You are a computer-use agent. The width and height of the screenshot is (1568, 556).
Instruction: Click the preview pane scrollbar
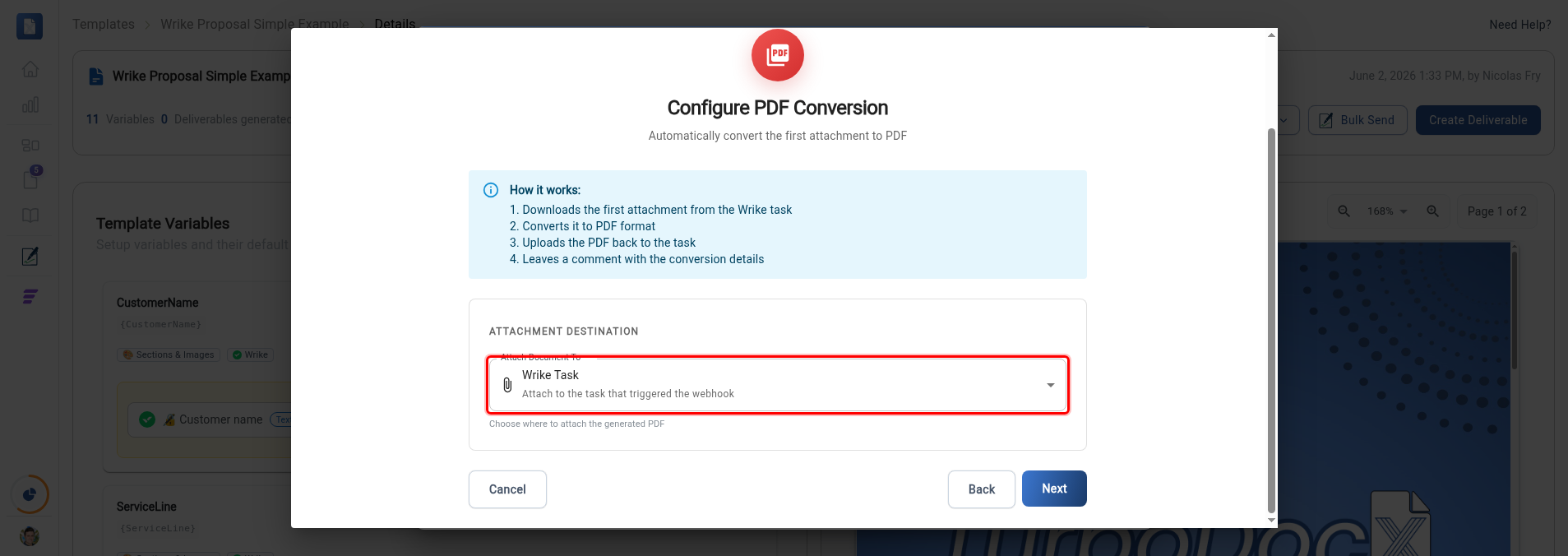click(x=1514, y=311)
